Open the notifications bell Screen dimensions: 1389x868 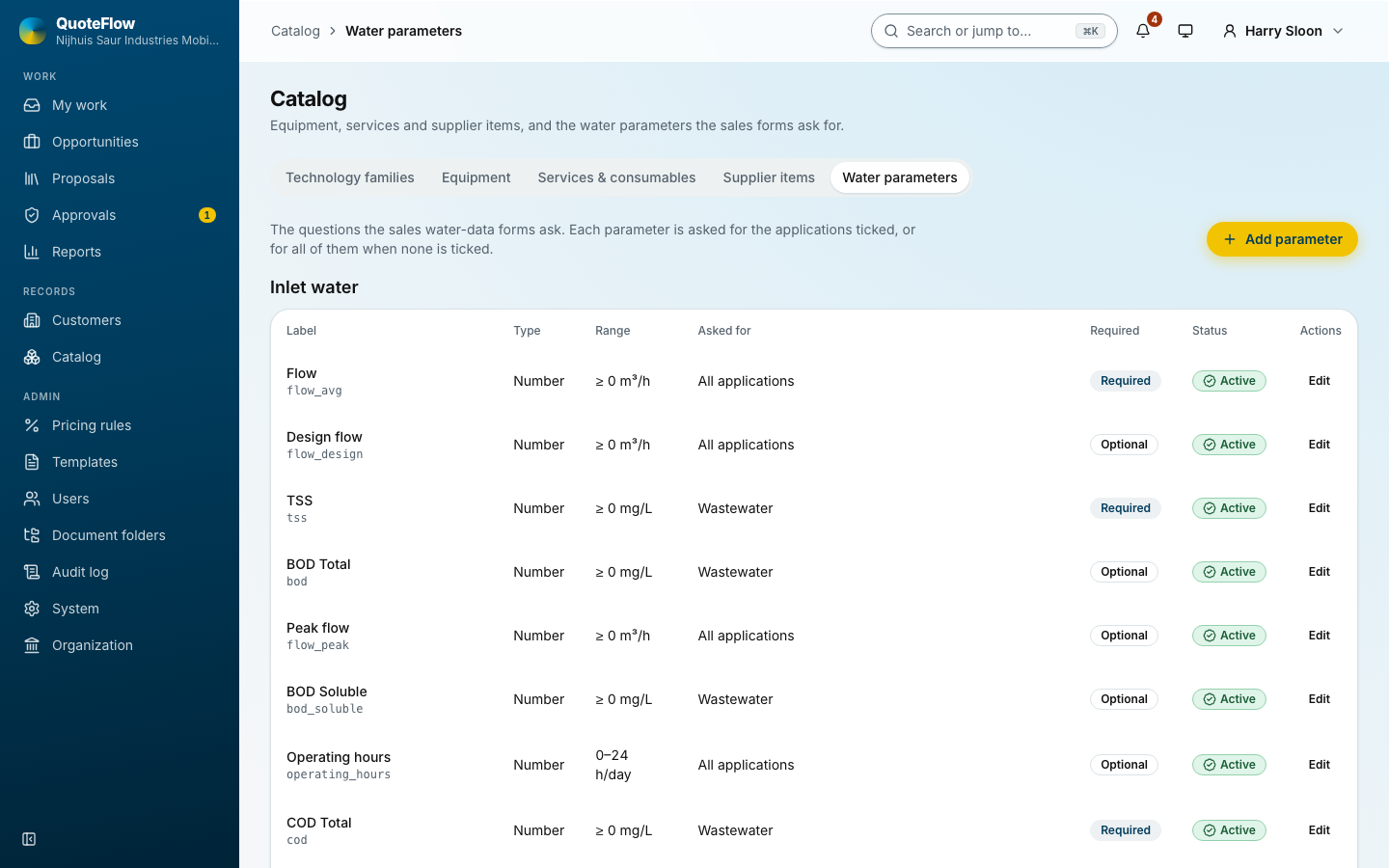coord(1143,31)
